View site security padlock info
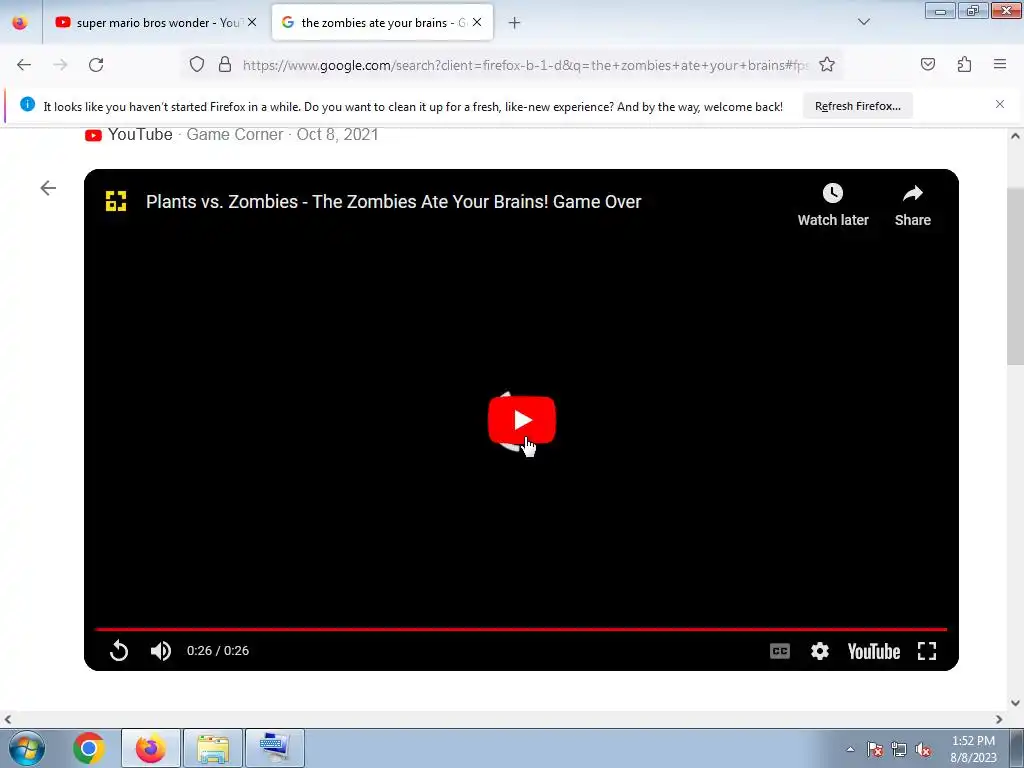This screenshot has height=768, width=1024. (225, 65)
